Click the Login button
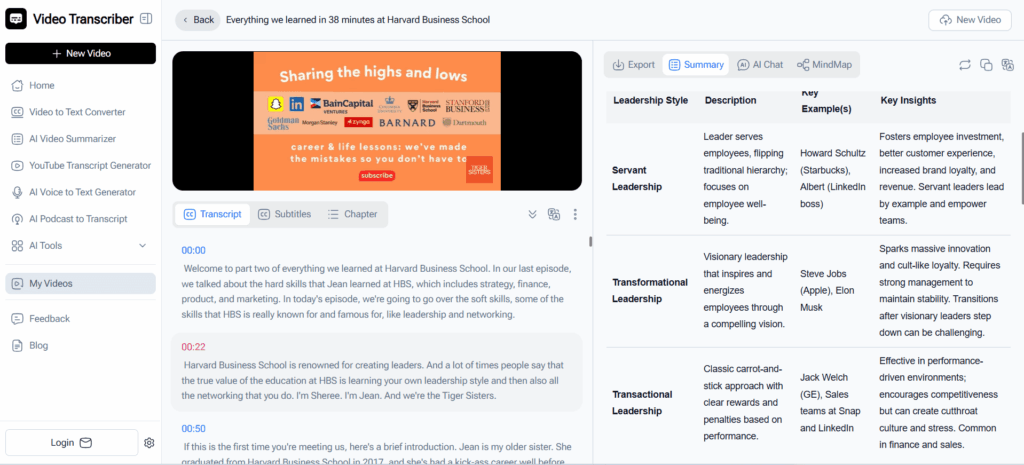The width and height of the screenshot is (1024, 465). tap(72, 443)
